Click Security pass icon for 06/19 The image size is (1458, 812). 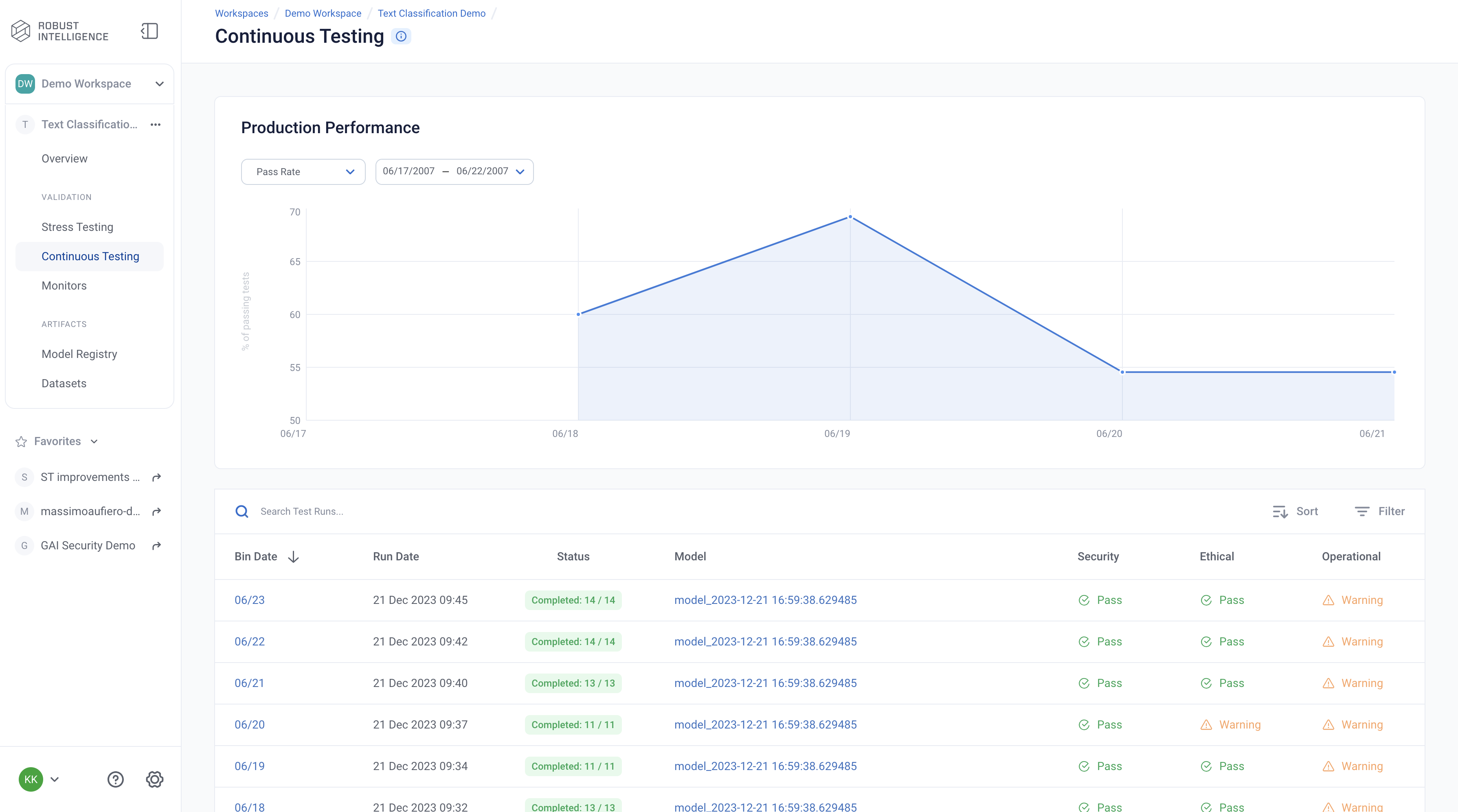[1084, 766]
